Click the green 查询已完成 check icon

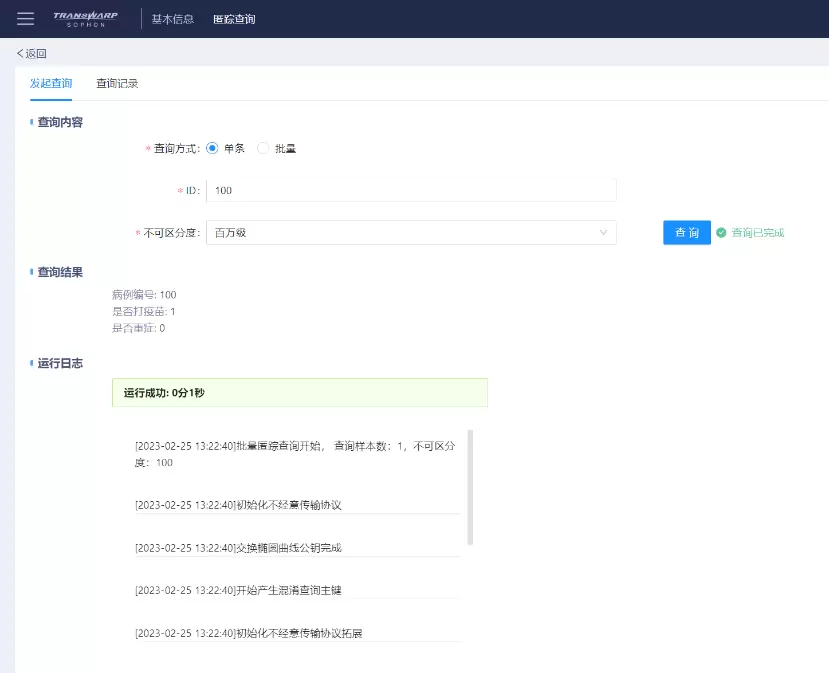click(720, 233)
